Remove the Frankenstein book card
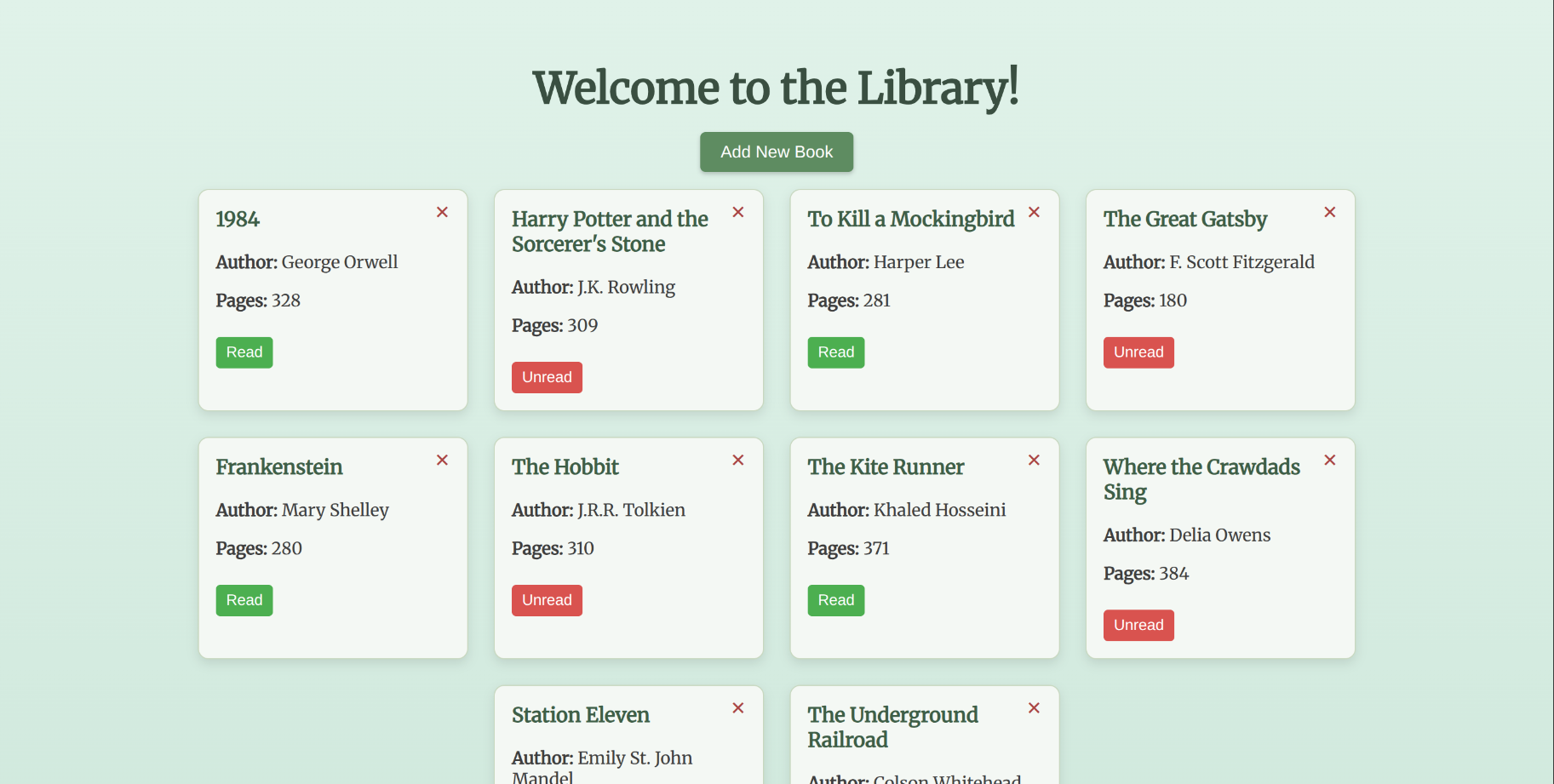 [x=442, y=460]
